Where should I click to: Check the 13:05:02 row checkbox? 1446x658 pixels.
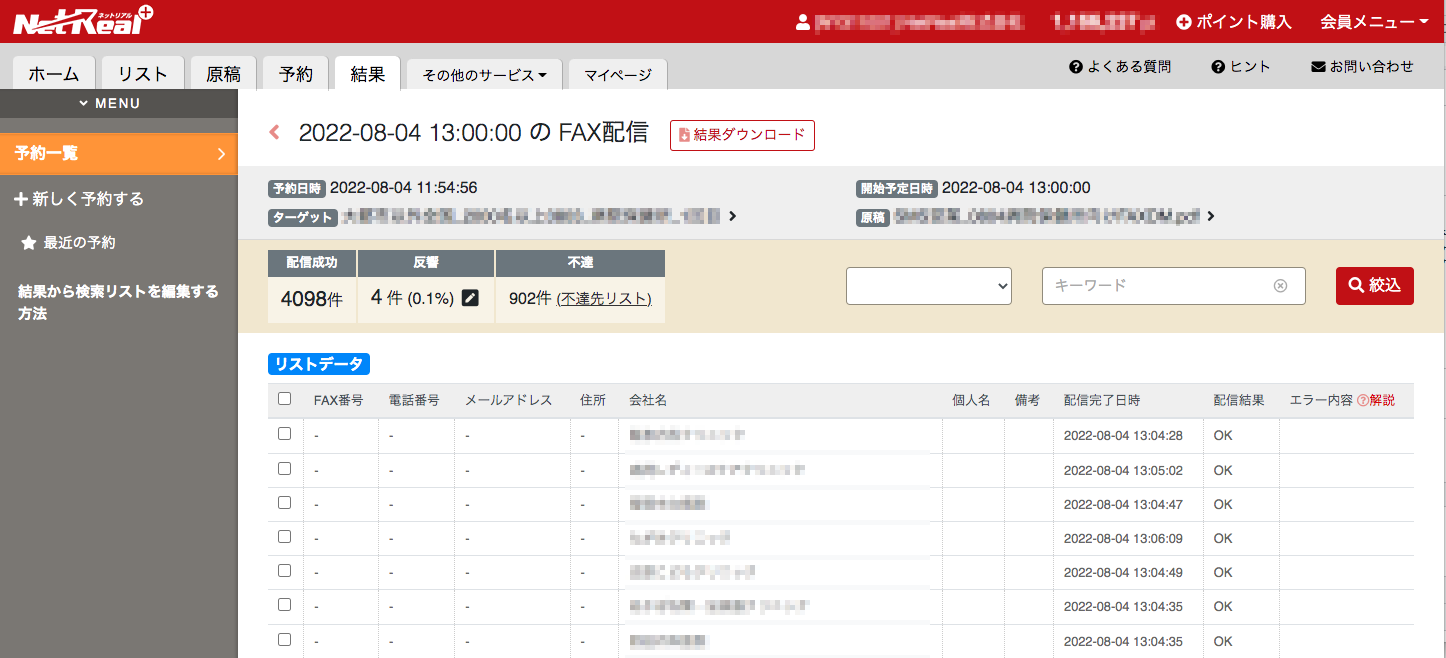pos(285,468)
